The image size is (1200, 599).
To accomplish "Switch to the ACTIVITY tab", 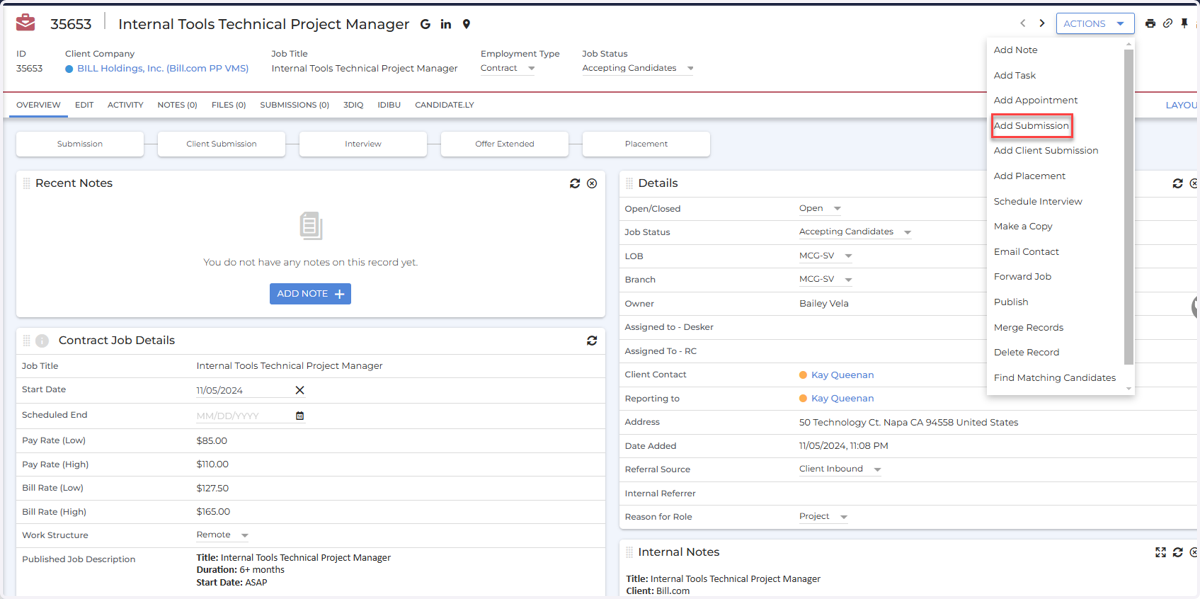I will point(125,105).
